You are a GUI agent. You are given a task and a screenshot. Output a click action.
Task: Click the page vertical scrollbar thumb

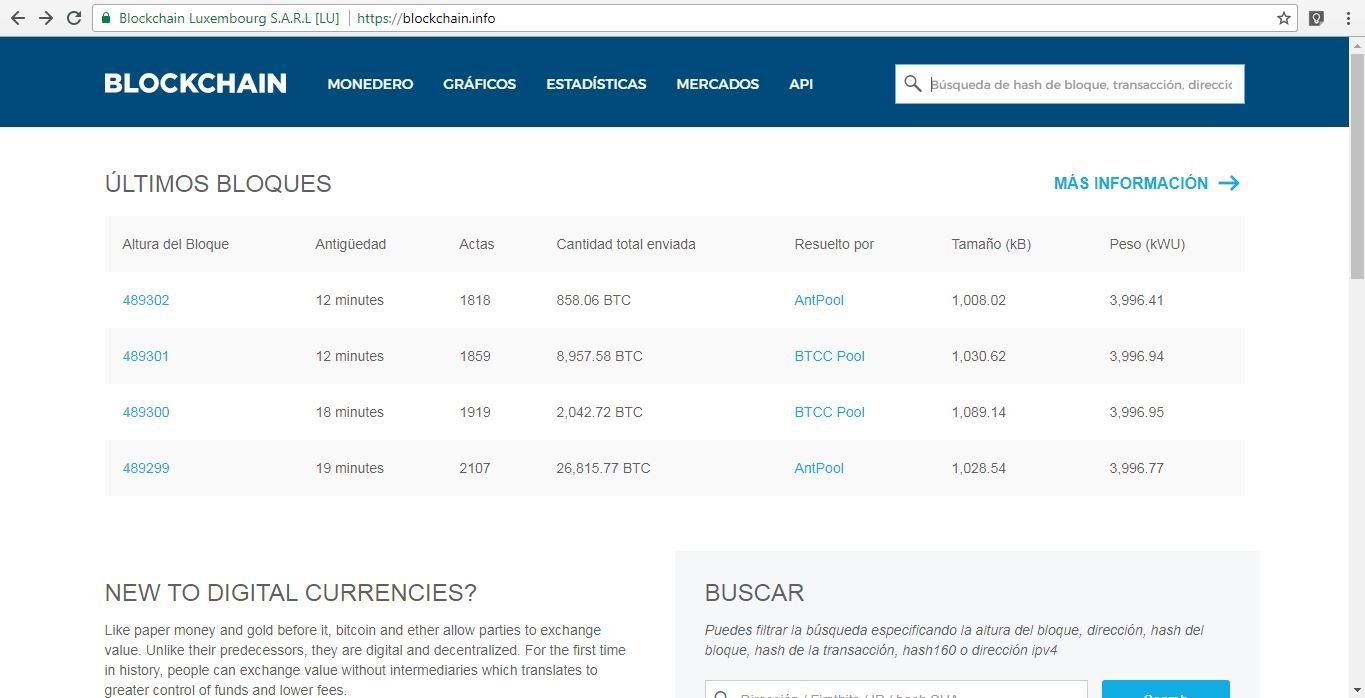(1357, 165)
